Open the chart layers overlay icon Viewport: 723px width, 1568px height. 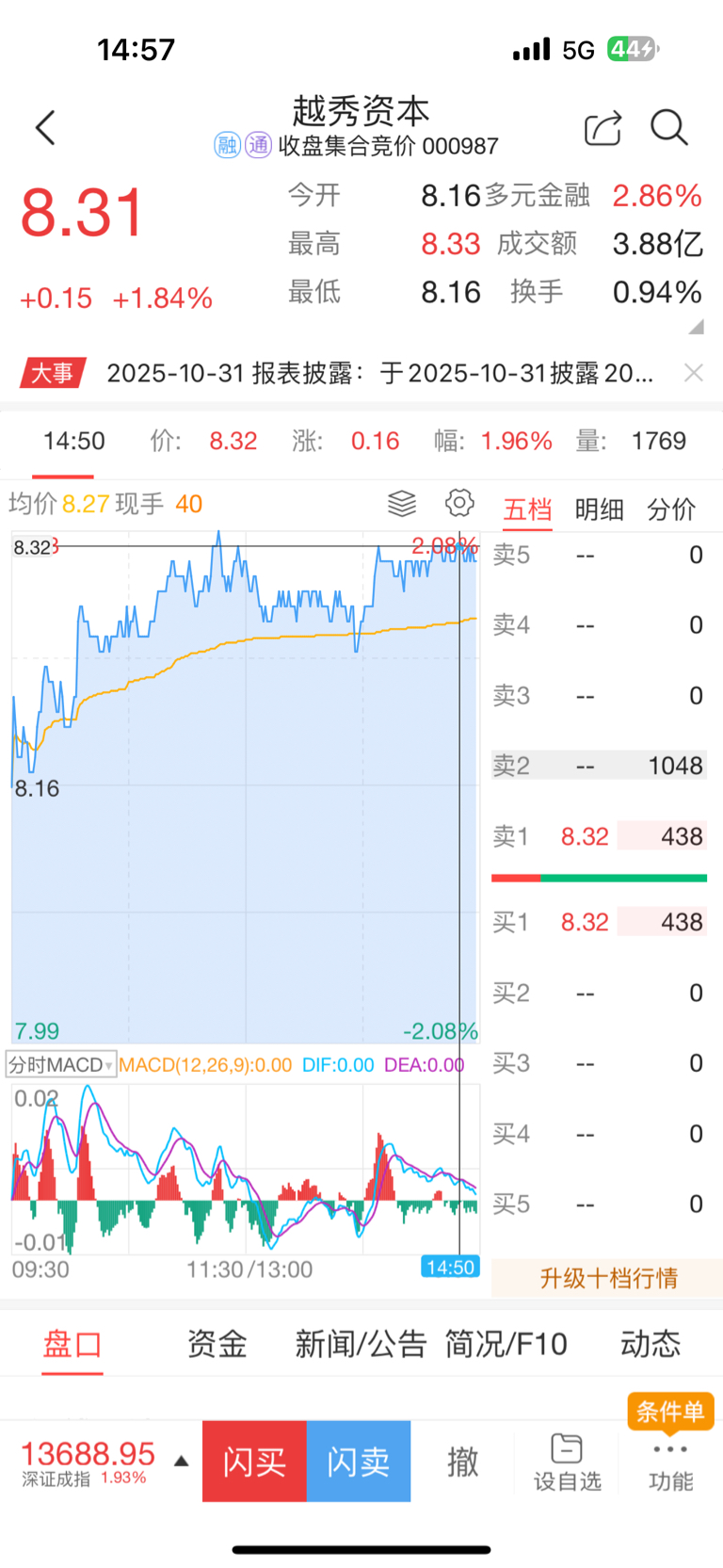tap(402, 504)
